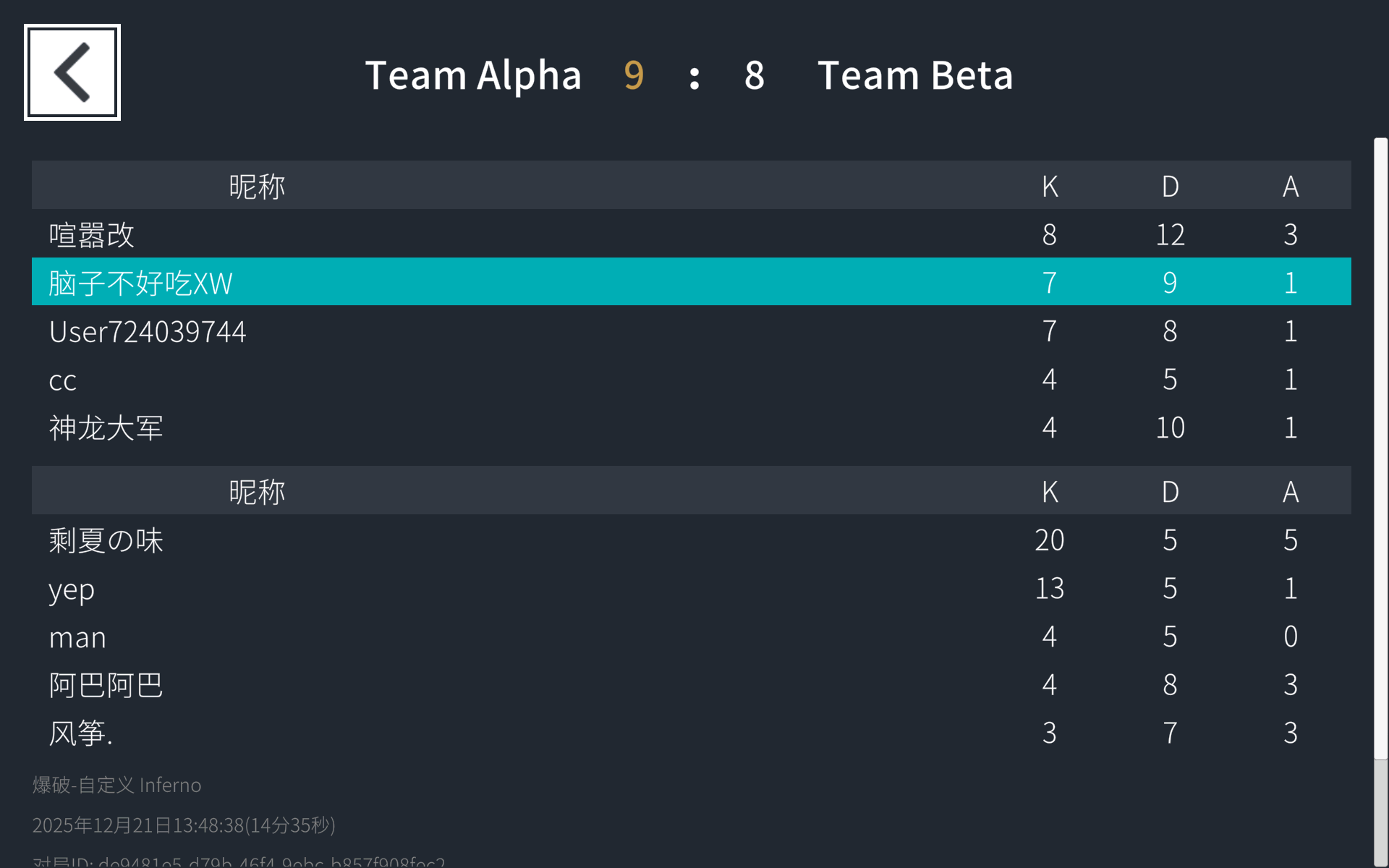This screenshot has width=1389, height=868.
Task: Click the K column header in top table
Action: click(x=1050, y=186)
